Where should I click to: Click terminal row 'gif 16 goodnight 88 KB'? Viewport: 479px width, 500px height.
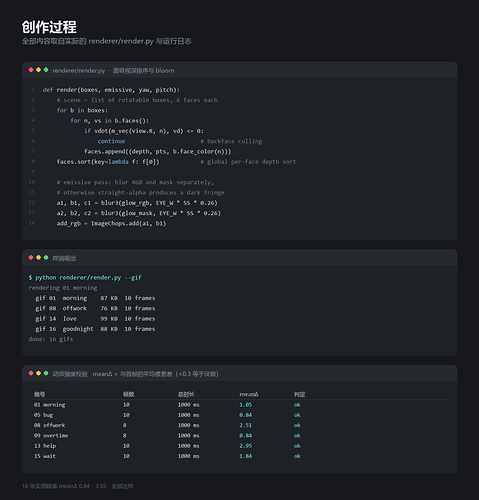[x=95, y=330]
